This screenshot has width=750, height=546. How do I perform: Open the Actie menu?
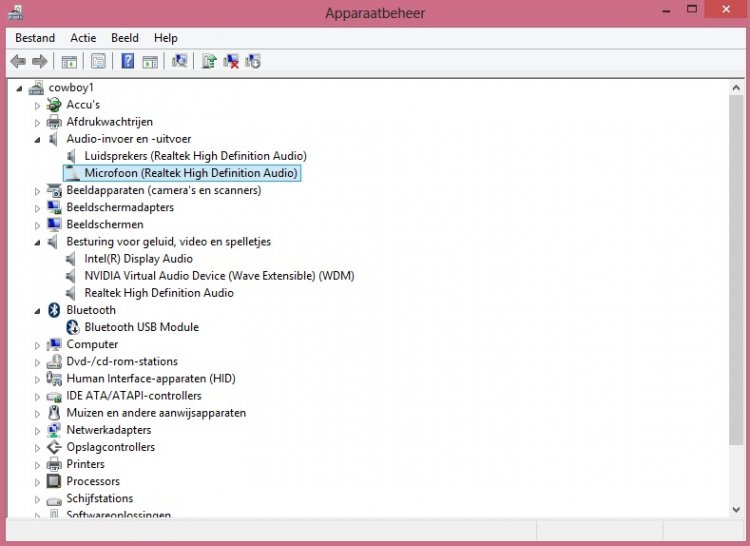click(x=83, y=38)
